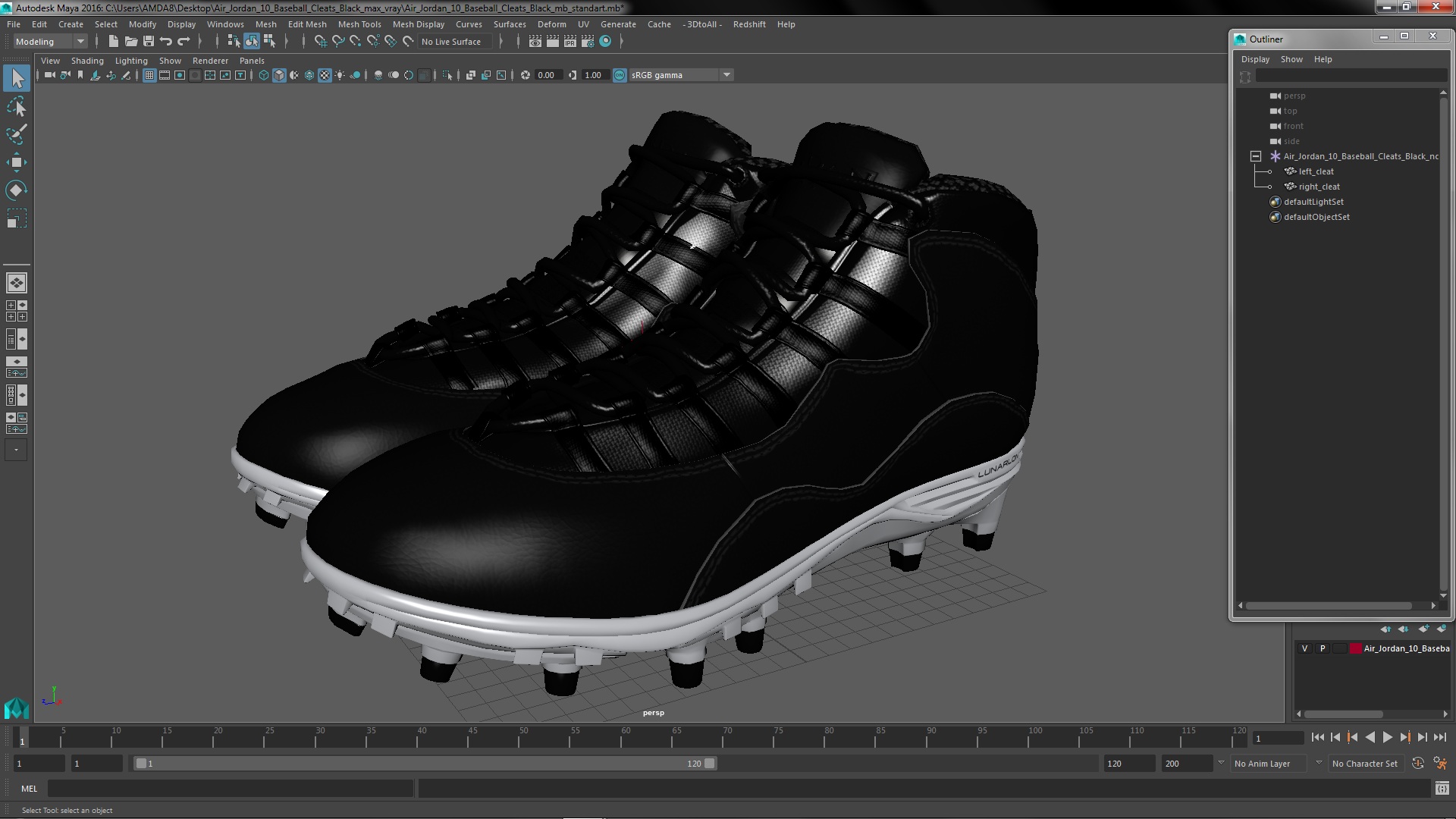Image resolution: width=1456 pixels, height=819 pixels.
Task: Select right_cleat in the Outliner
Action: tap(1319, 187)
